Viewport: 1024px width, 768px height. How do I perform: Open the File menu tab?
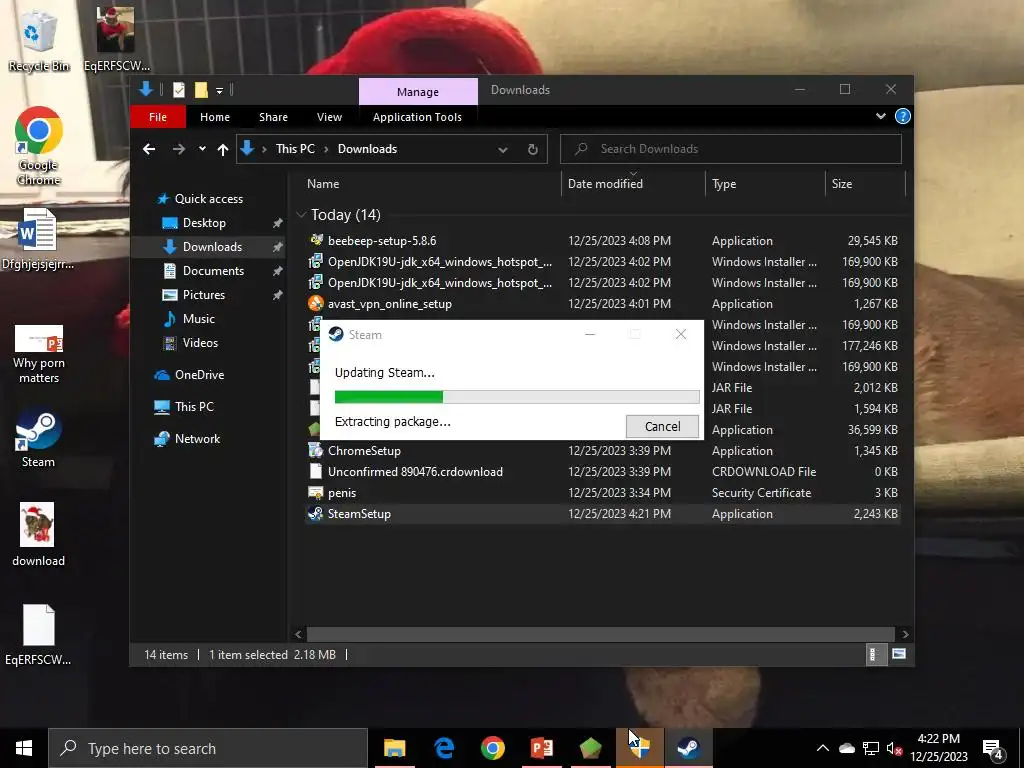click(157, 117)
